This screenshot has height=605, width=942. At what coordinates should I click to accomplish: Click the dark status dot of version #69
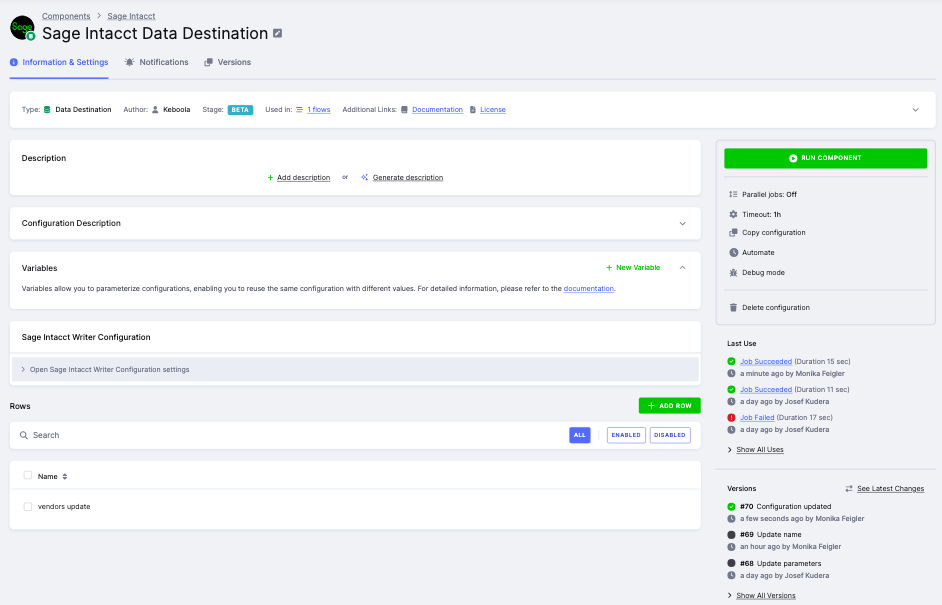pos(731,535)
